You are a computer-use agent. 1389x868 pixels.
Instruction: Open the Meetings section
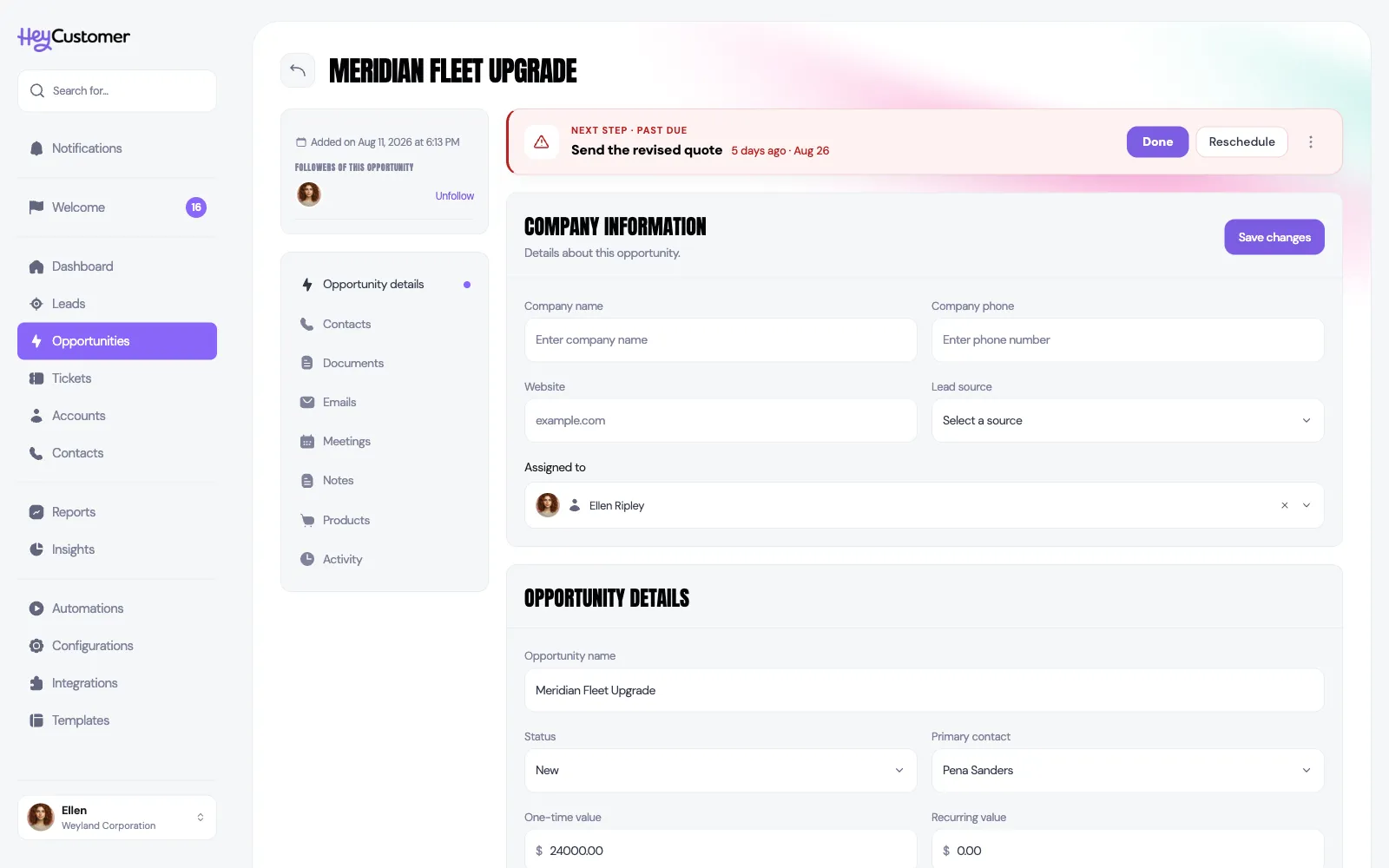tap(385, 441)
